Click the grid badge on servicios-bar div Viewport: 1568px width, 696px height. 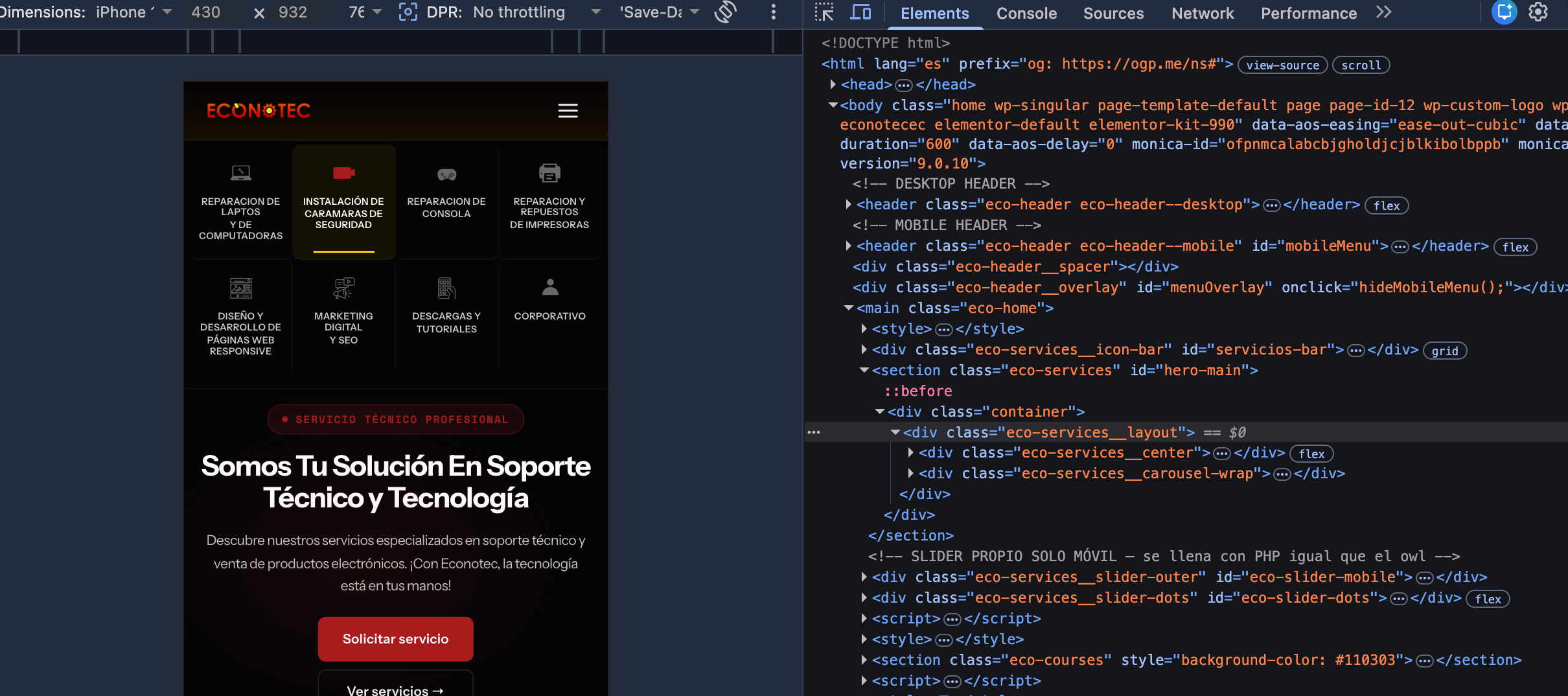pyautogui.click(x=1444, y=351)
